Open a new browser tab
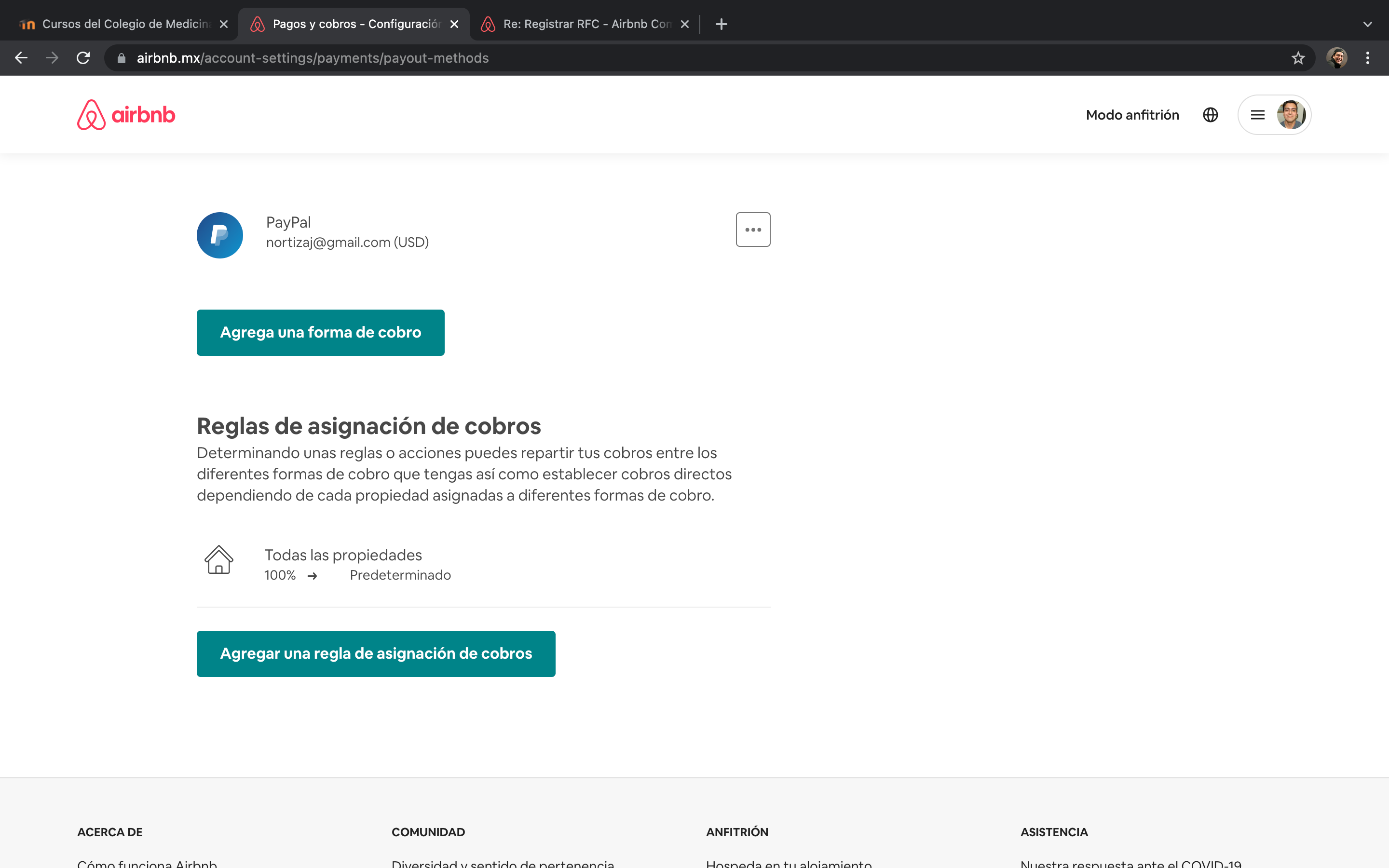The width and height of the screenshot is (1389, 868). point(722,24)
